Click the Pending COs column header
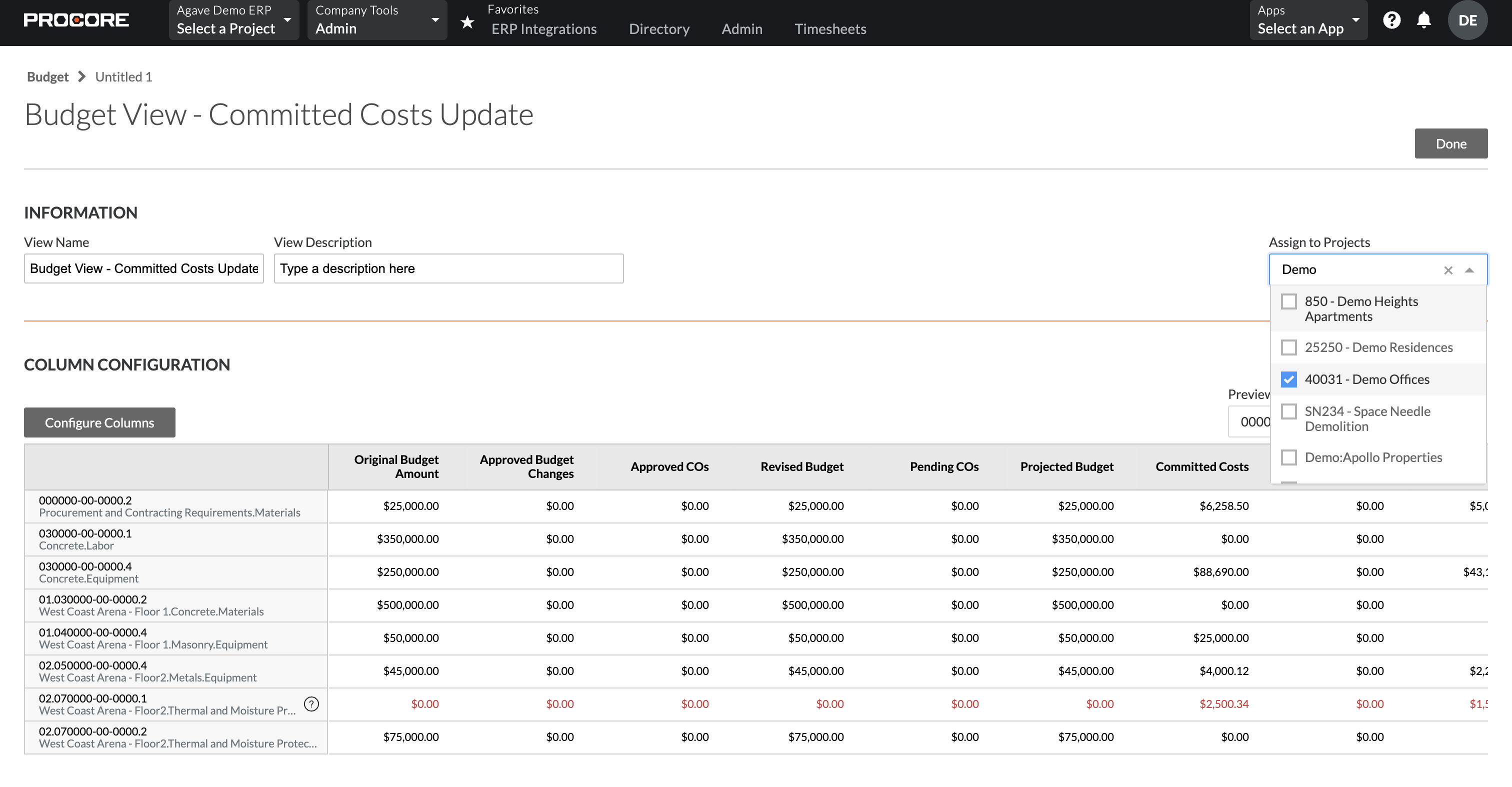 [944, 466]
